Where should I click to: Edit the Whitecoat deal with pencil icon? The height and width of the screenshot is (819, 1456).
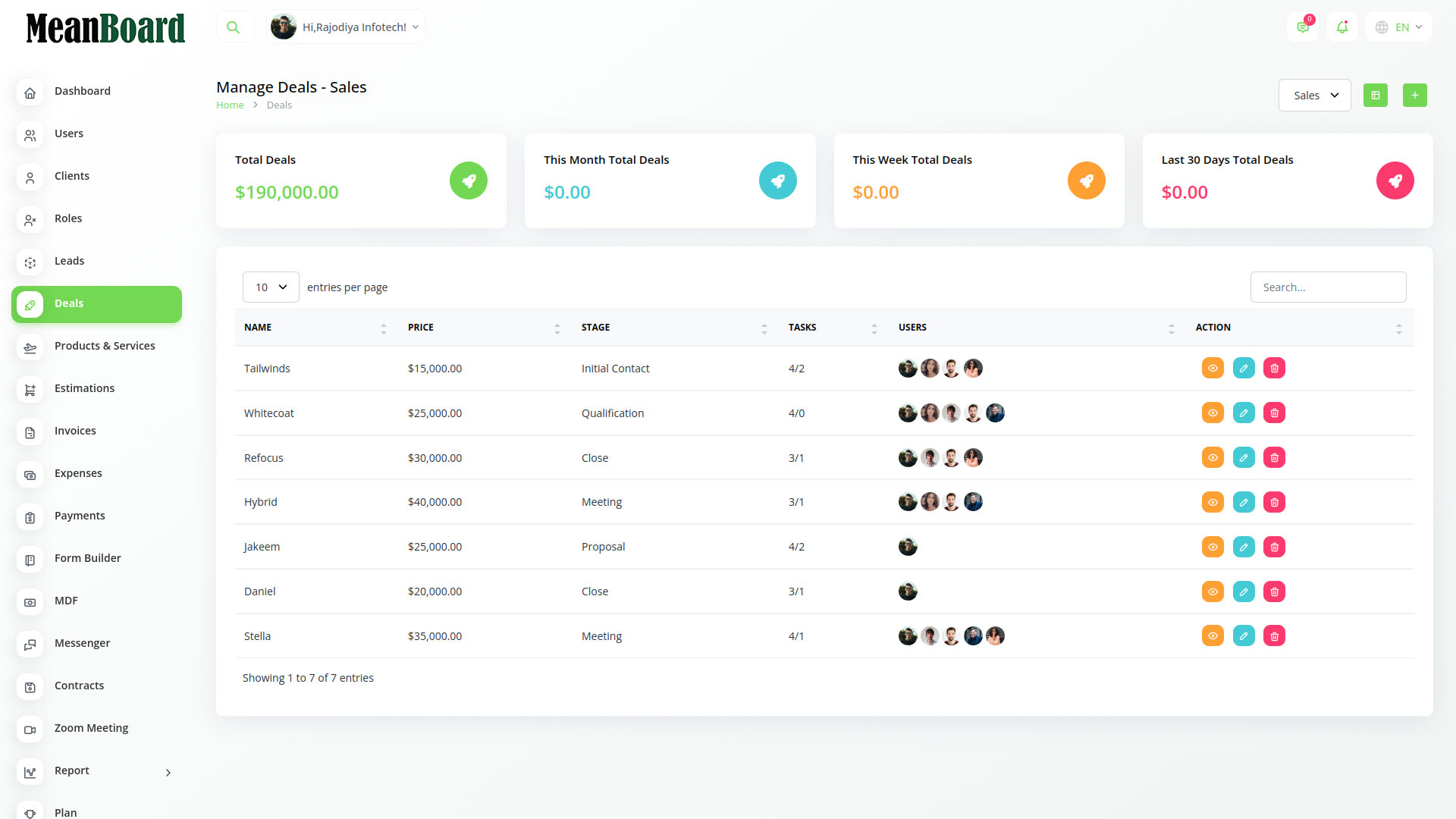(1244, 413)
